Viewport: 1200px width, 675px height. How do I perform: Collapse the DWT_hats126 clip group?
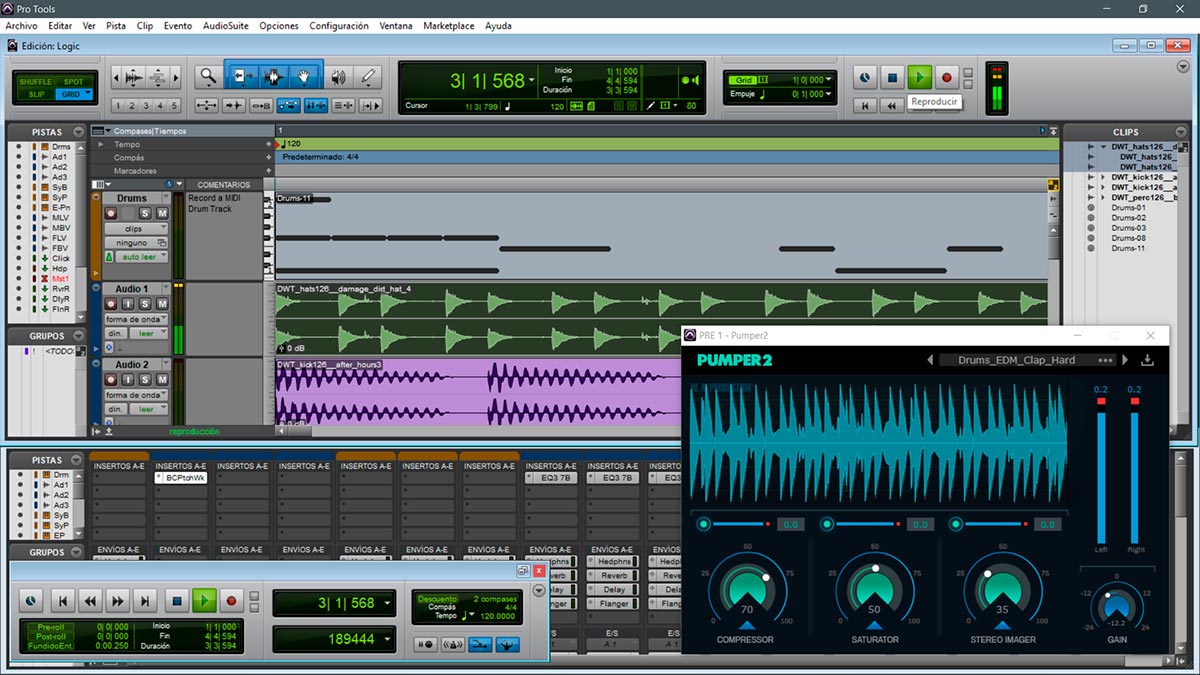[x=1104, y=147]
